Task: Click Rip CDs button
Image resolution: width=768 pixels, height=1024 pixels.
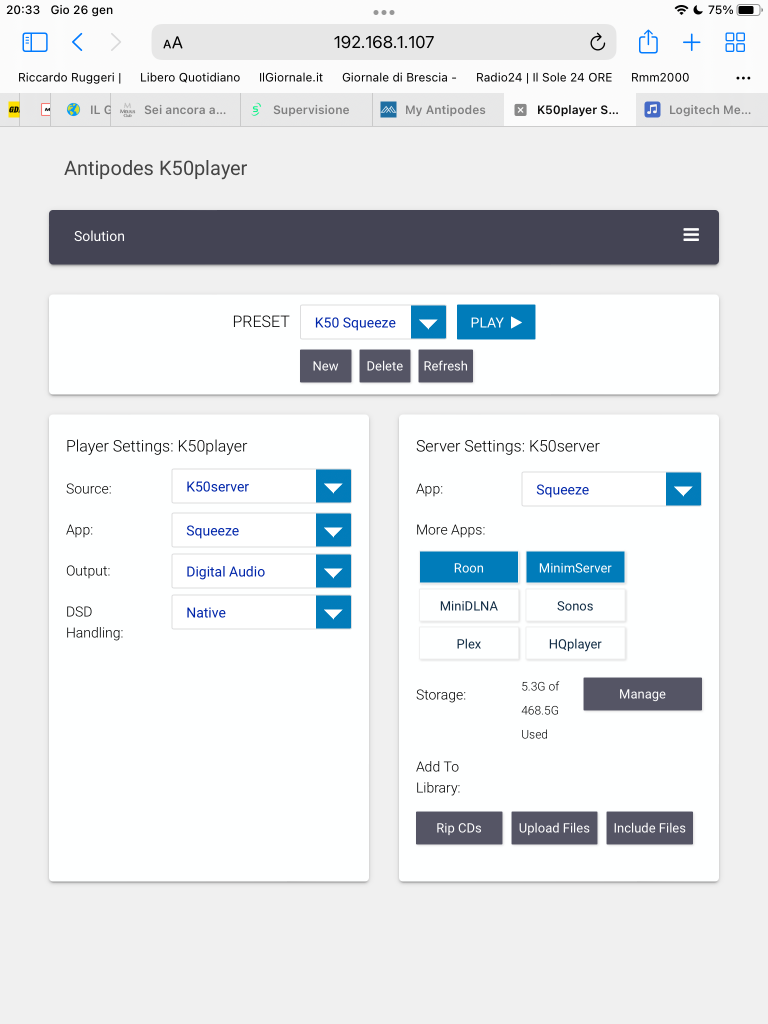Action: click(x=459, y=827)
